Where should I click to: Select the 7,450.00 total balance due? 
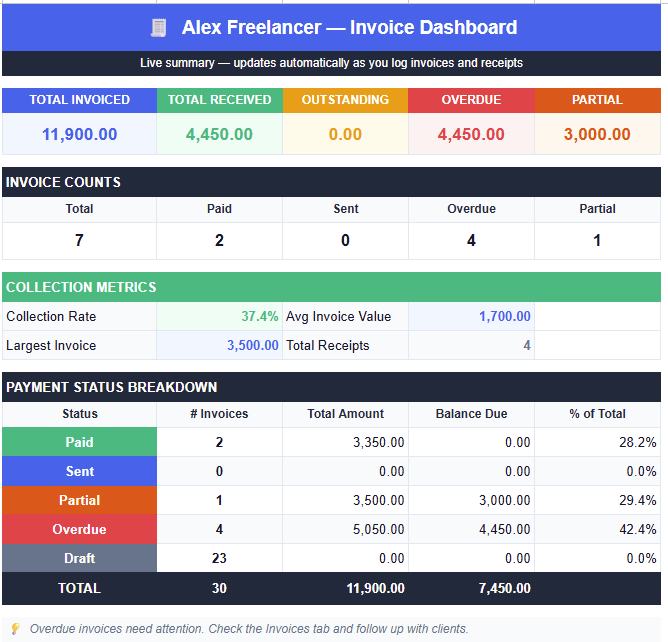click(505, 588)
